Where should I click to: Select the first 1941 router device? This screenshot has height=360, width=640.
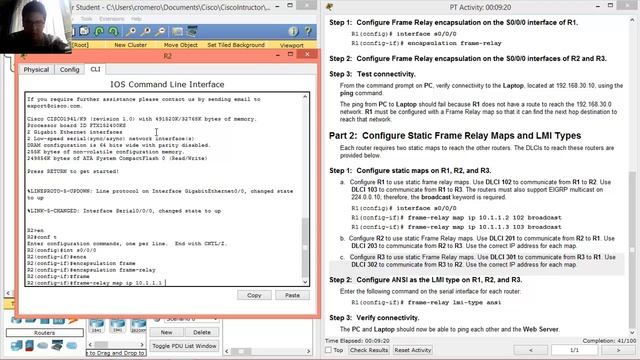(96, 326)
